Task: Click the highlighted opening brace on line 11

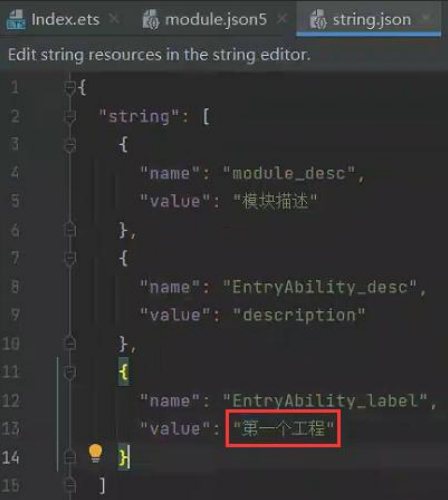Action: pos(123,372)
